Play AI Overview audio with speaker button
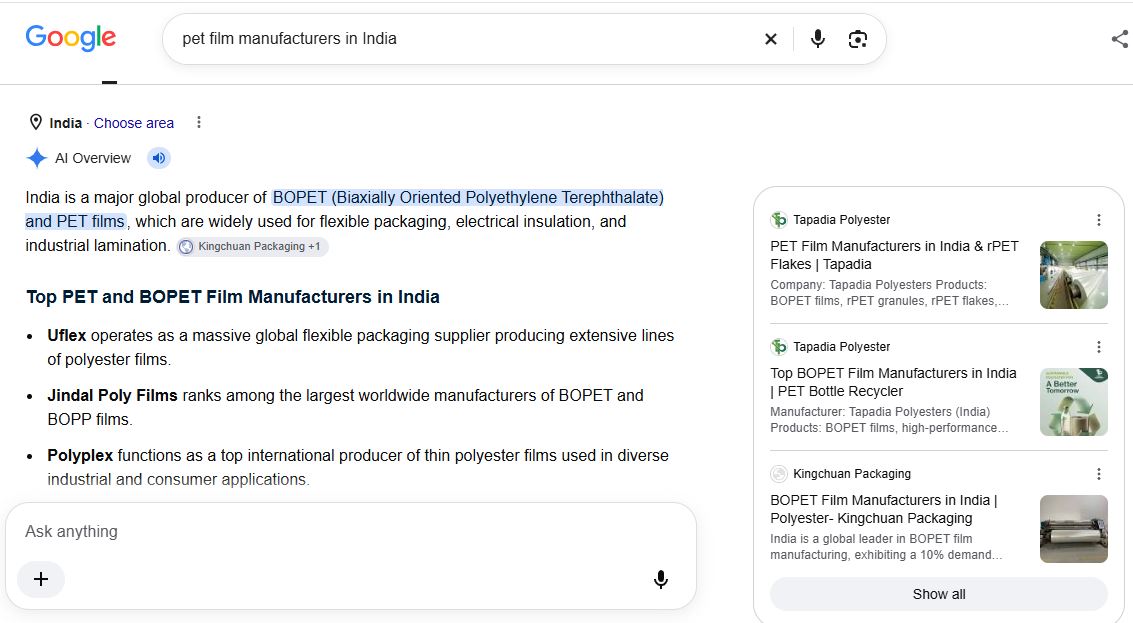 coord(159,158)
